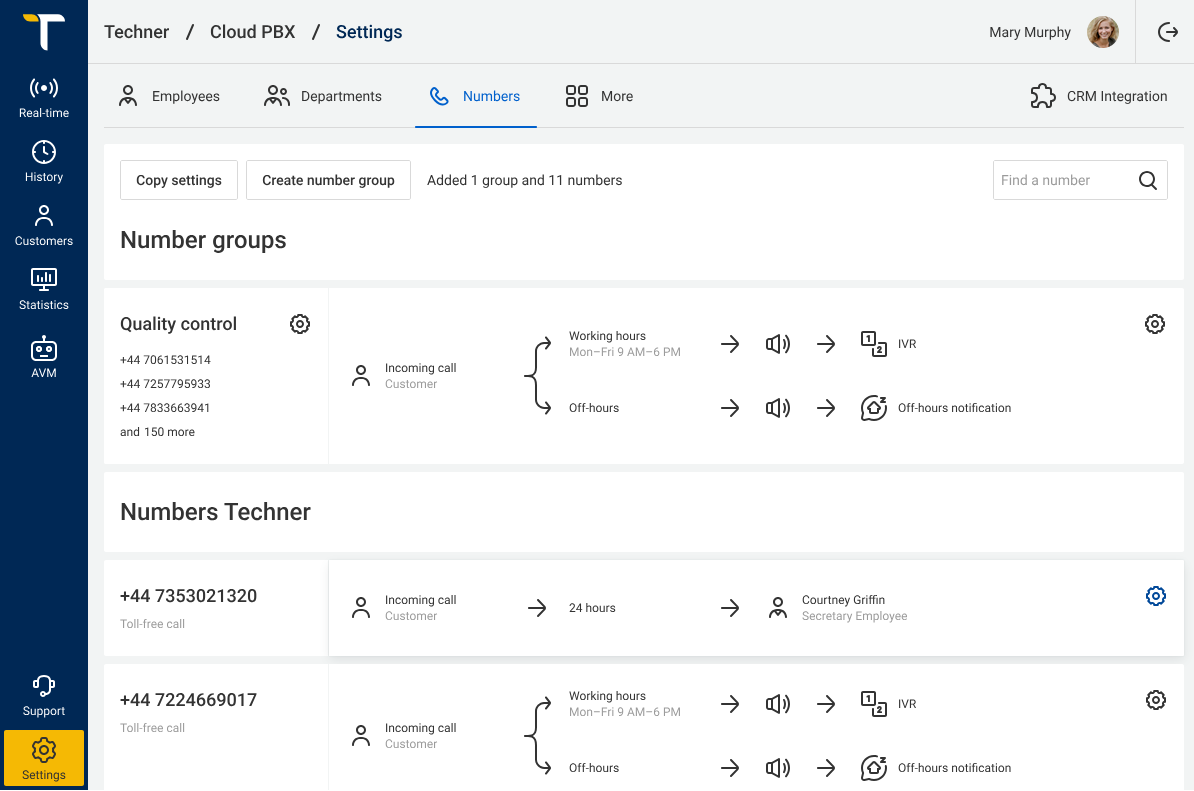Click Courtney Griffin employee icon
The width and height of the screenshot is (1194, 791).
777,608
